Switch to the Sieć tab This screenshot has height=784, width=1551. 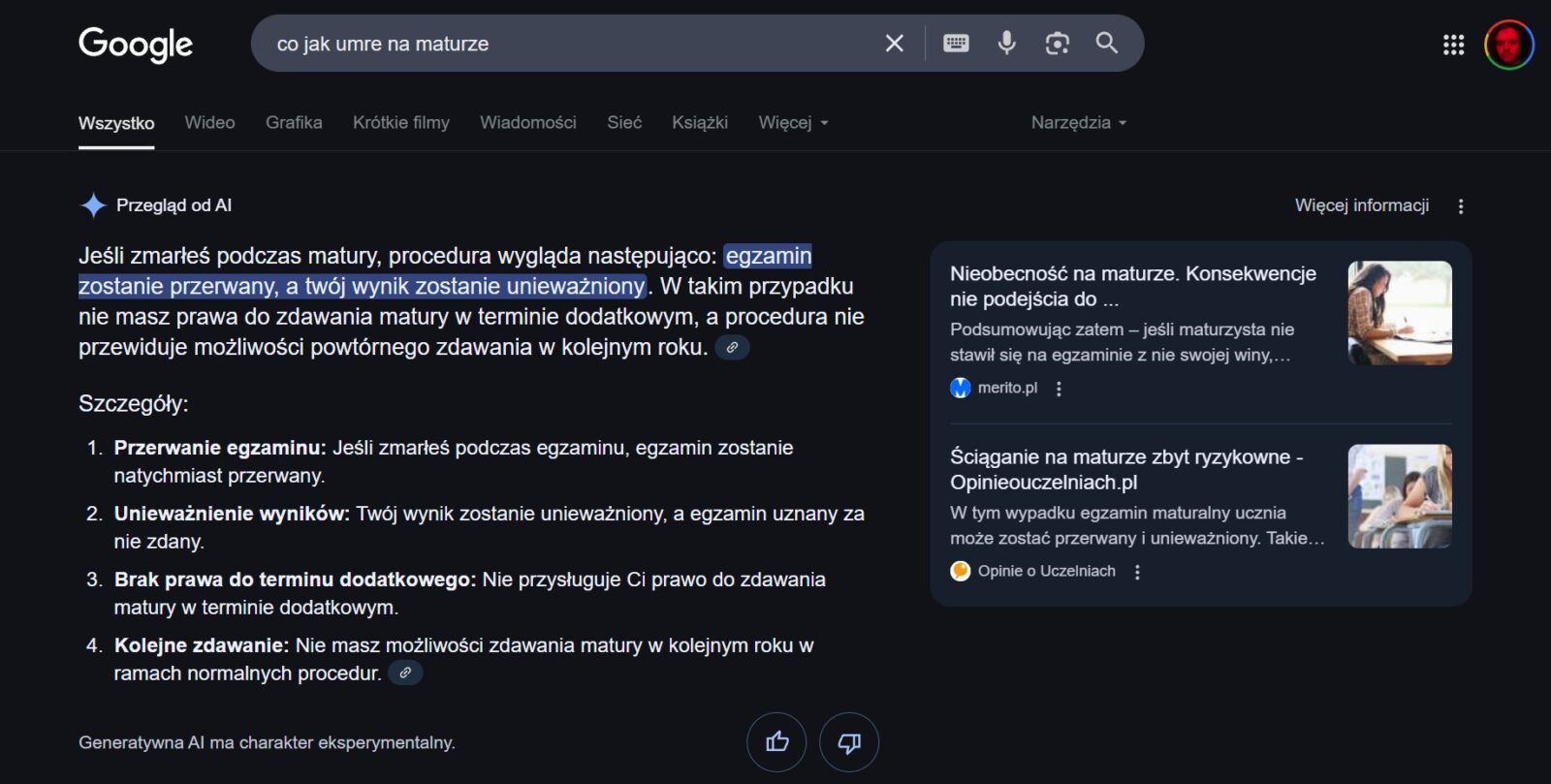(624, 123)
